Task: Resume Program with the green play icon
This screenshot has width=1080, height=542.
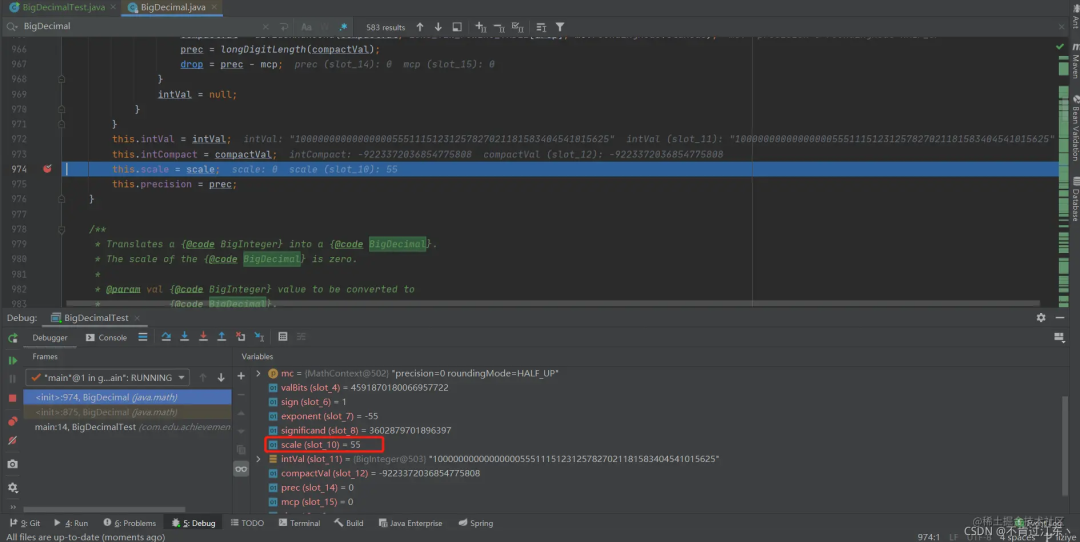Action: coord(12,360)
